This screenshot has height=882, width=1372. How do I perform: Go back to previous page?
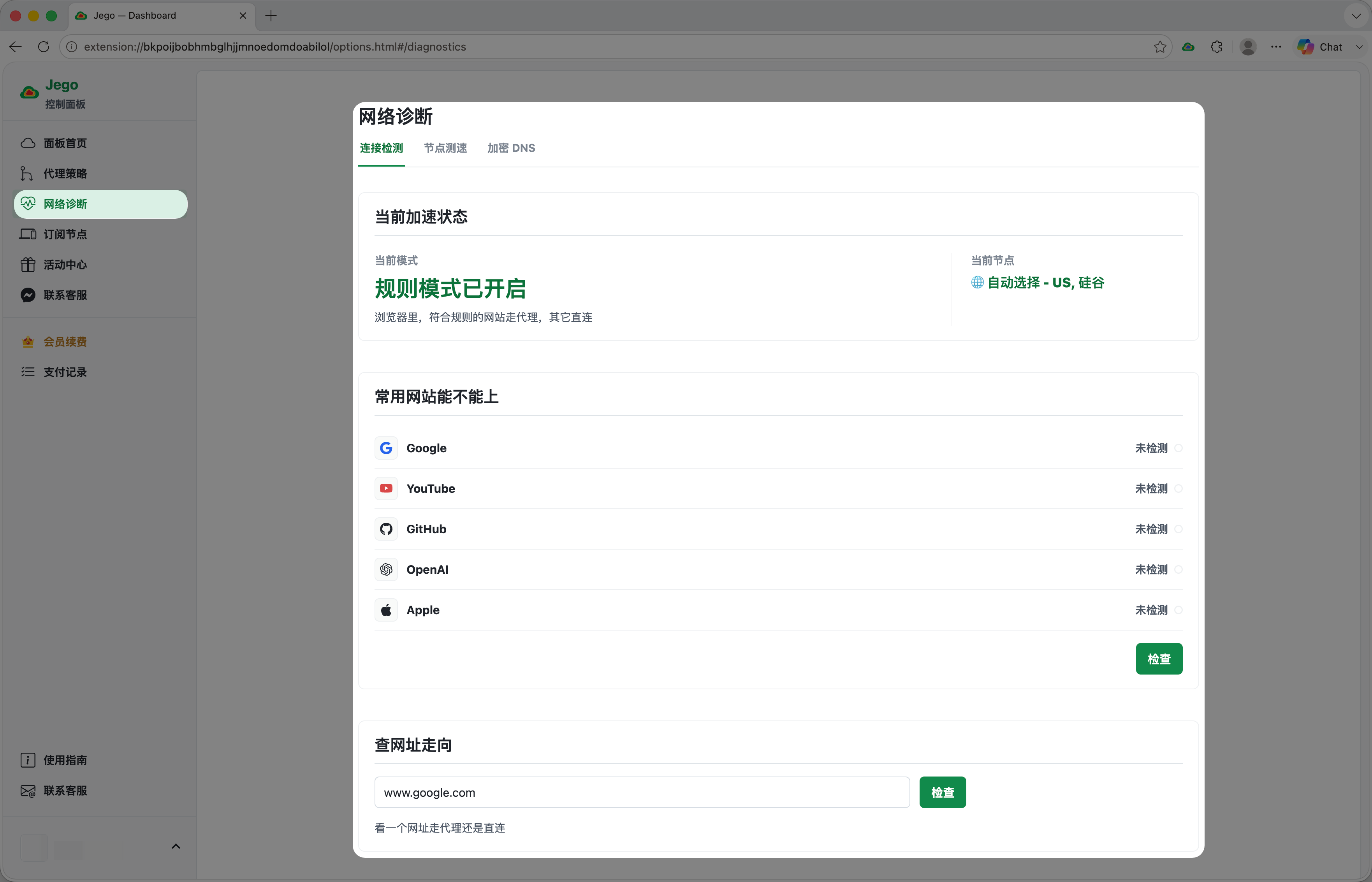point(16,47)
